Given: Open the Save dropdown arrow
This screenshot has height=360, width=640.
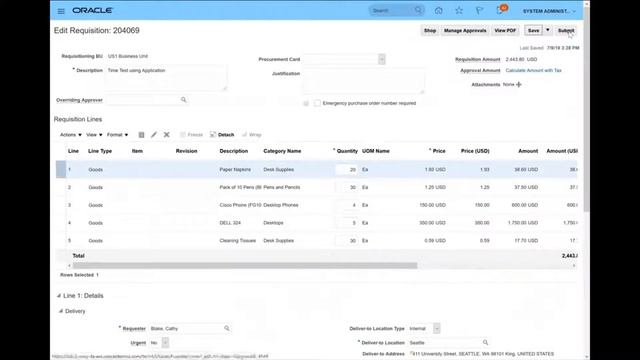Looking at the screenshot, I should (x=548, y=30).
